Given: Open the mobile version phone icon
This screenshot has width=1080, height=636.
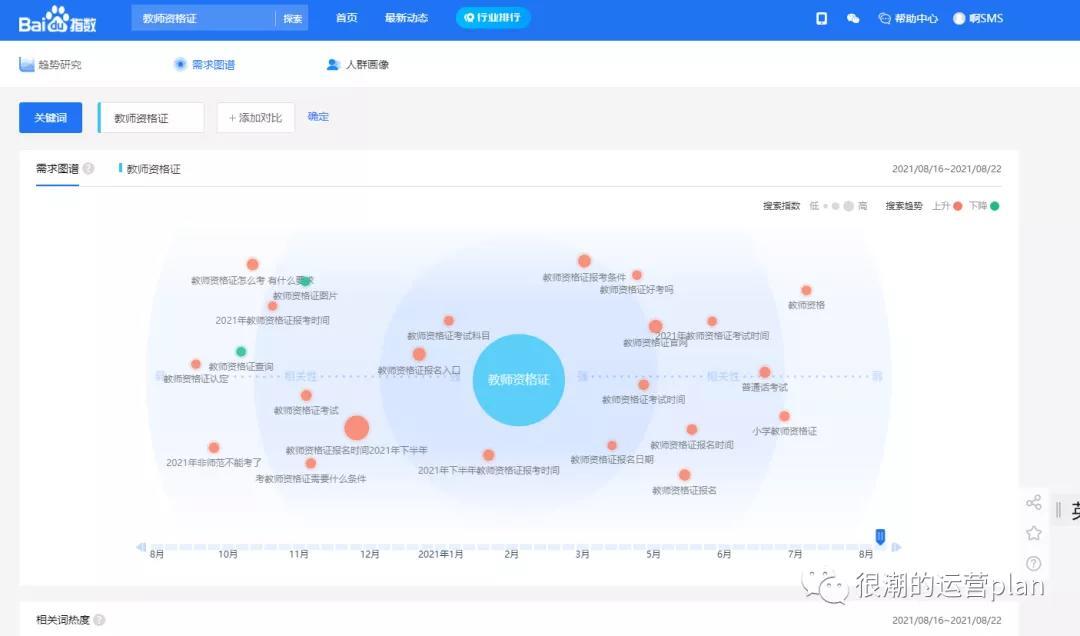Looking at the screenshot, I should (821, 18).
